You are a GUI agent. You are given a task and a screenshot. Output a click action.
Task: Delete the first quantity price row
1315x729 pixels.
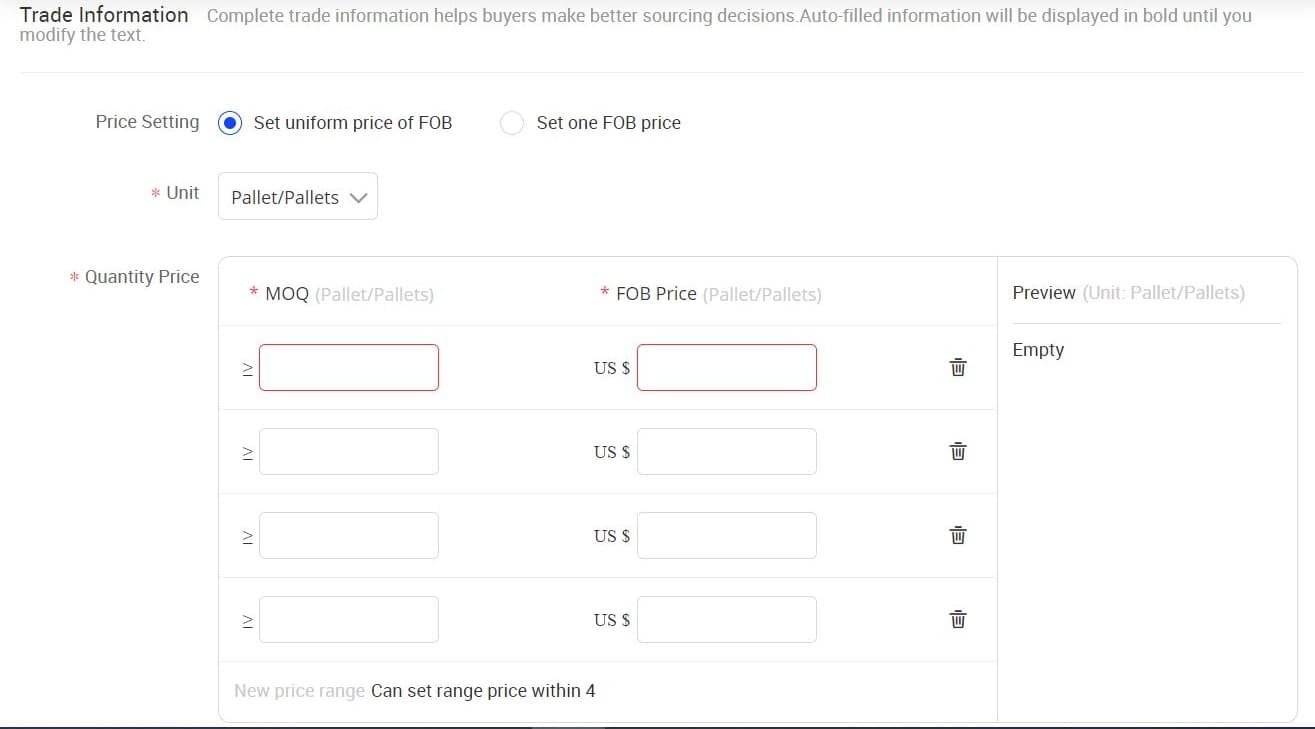coord(957,367)
